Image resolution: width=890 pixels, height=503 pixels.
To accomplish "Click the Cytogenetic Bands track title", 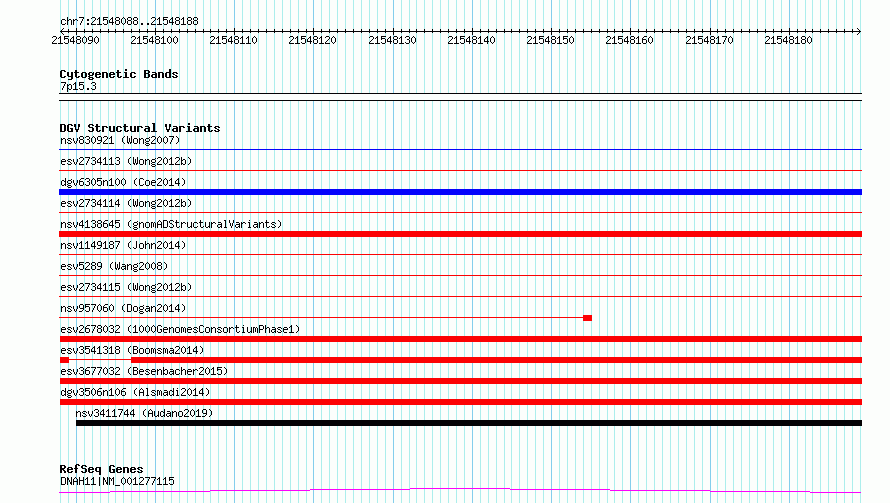I will (x=119, y=74).
